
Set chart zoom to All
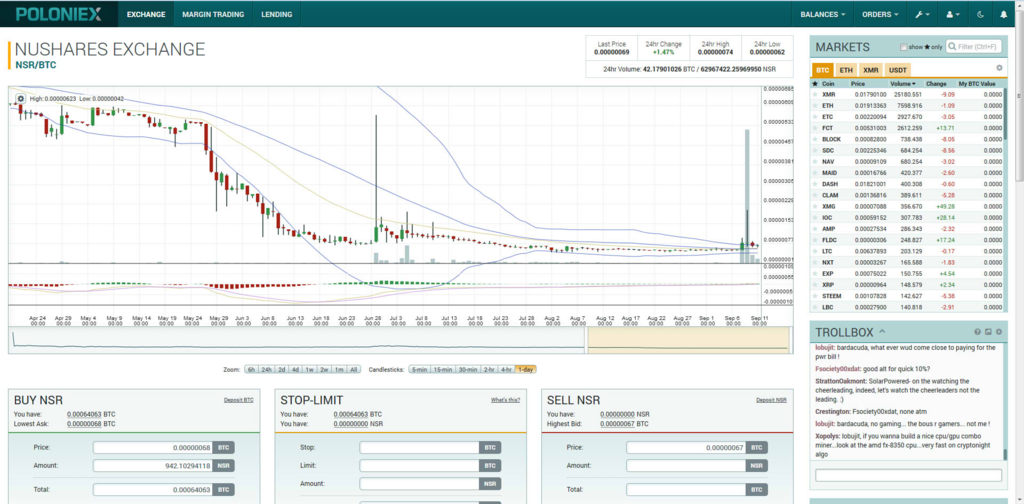[353, 370]
